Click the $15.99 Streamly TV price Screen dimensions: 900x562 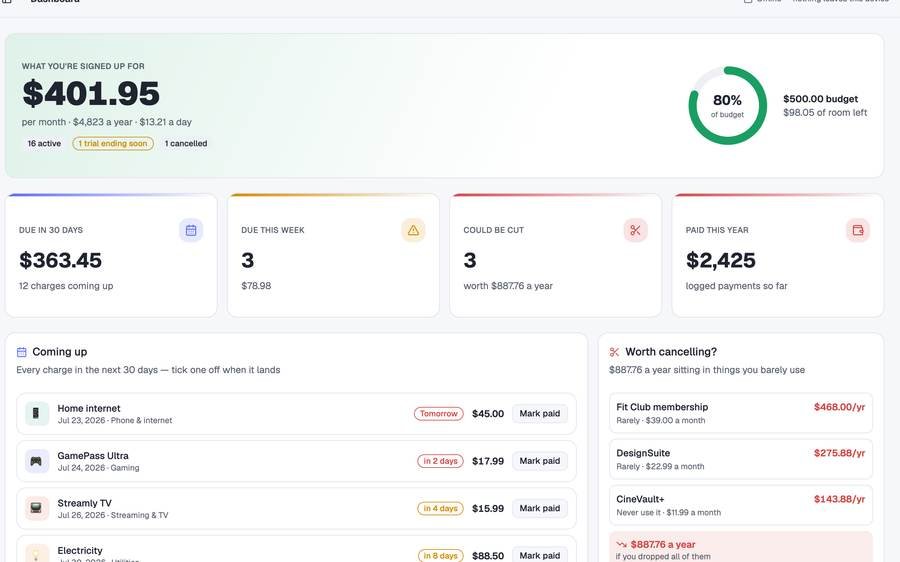point(488,509)
